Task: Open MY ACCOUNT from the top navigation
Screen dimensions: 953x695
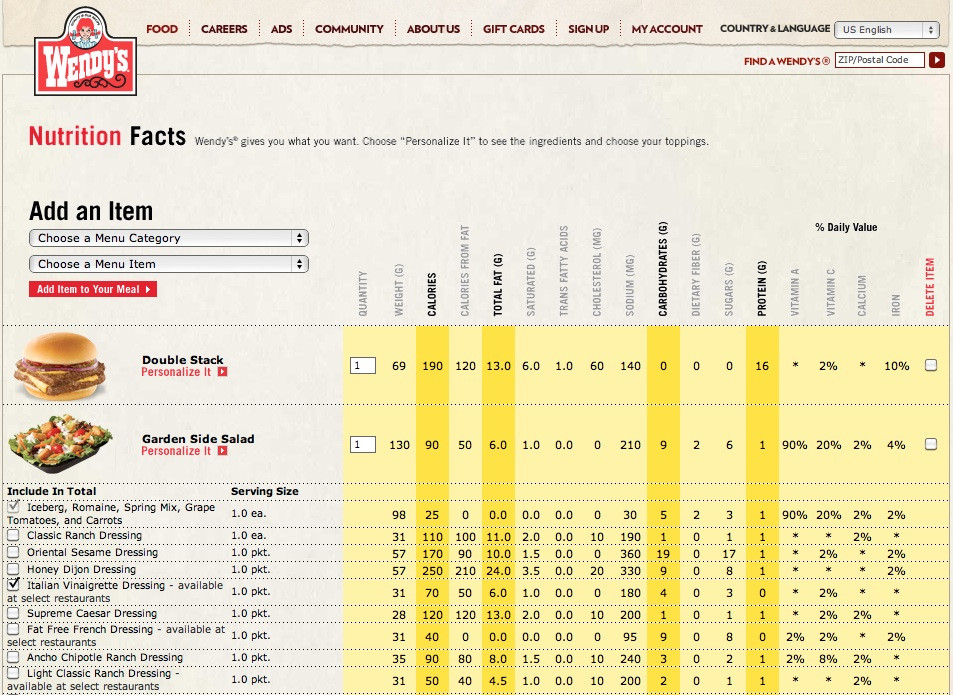Action: point(667,29)
